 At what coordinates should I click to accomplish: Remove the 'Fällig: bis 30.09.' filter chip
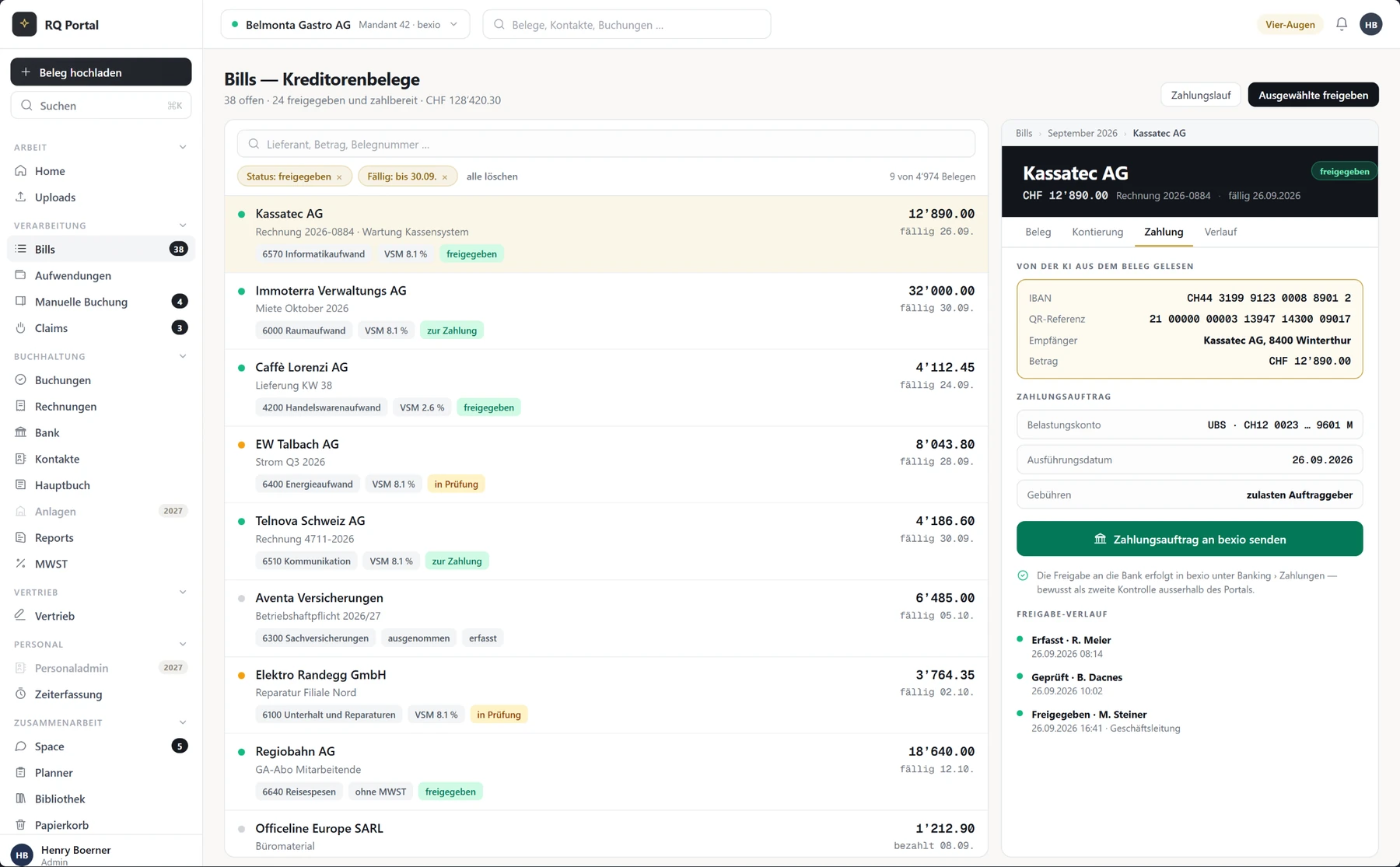(445, 177)
